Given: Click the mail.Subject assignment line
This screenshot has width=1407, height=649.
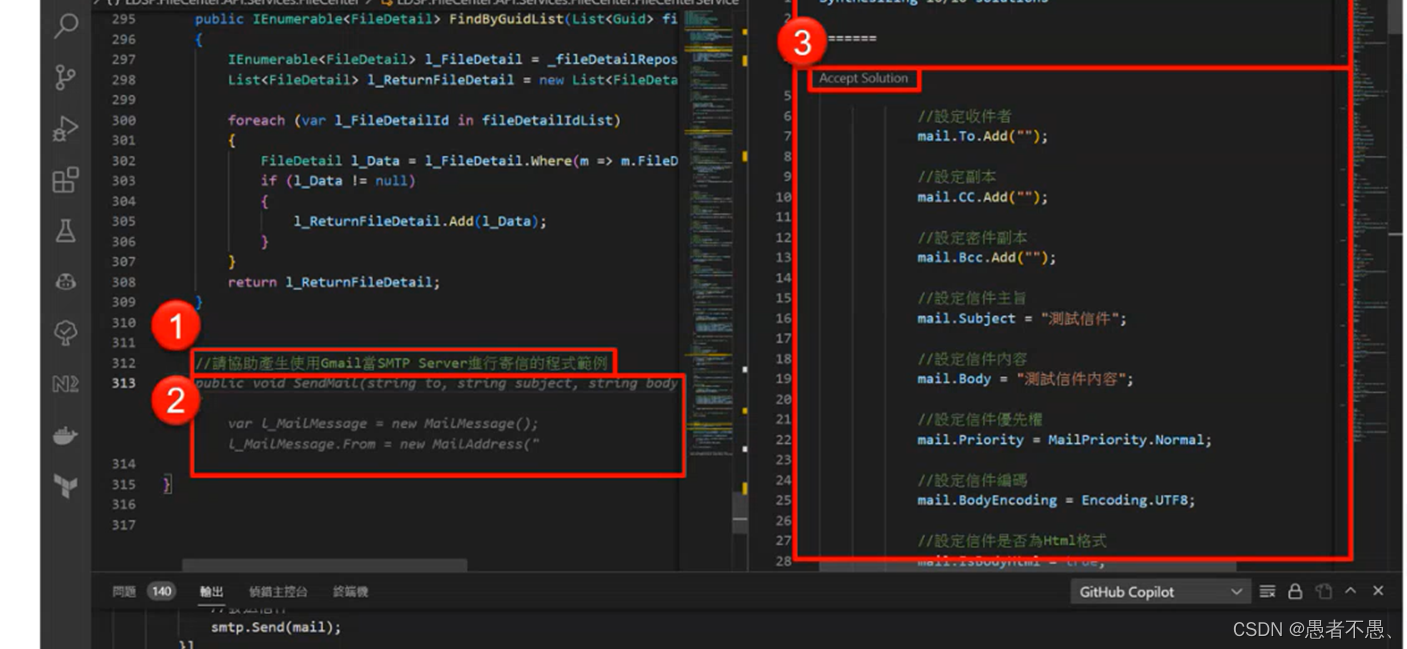Looking at the screenshot, I should pos(1022,318).
